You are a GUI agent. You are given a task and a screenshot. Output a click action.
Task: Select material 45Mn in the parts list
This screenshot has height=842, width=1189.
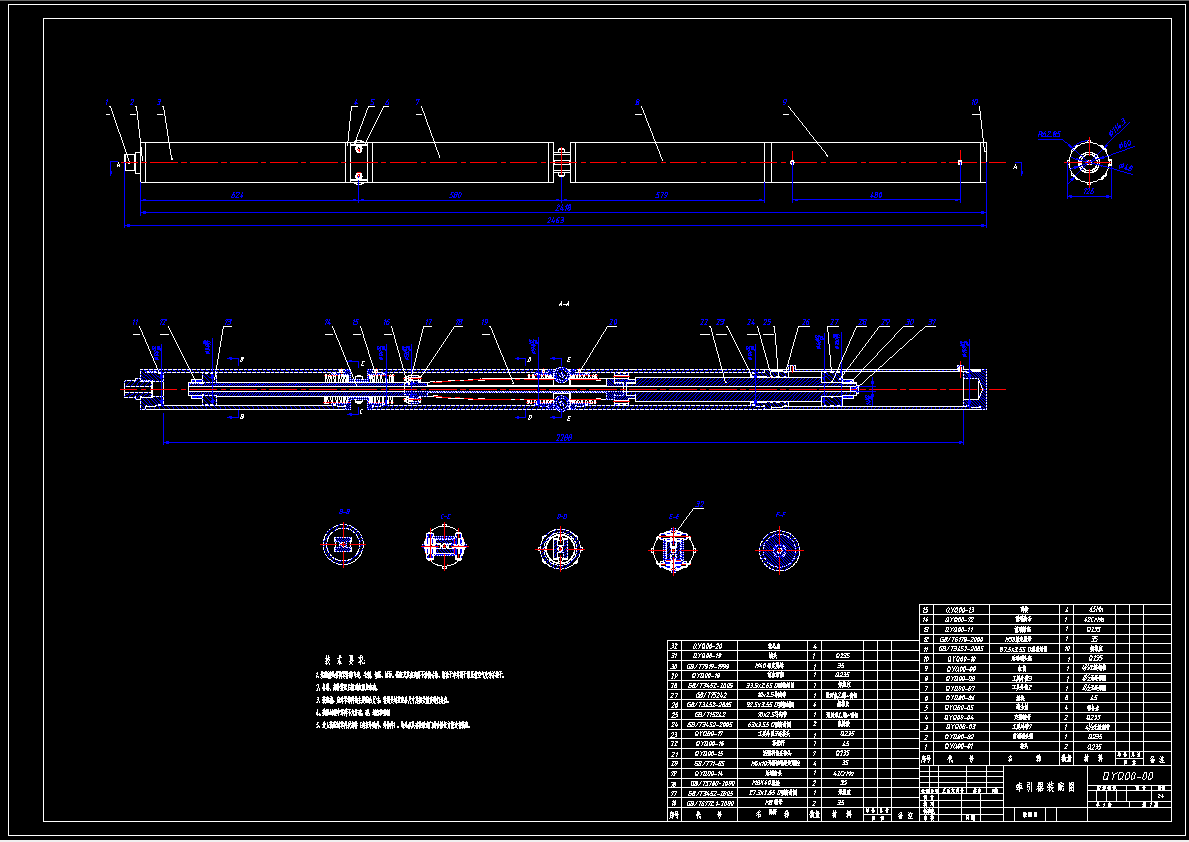point(1095,610)
